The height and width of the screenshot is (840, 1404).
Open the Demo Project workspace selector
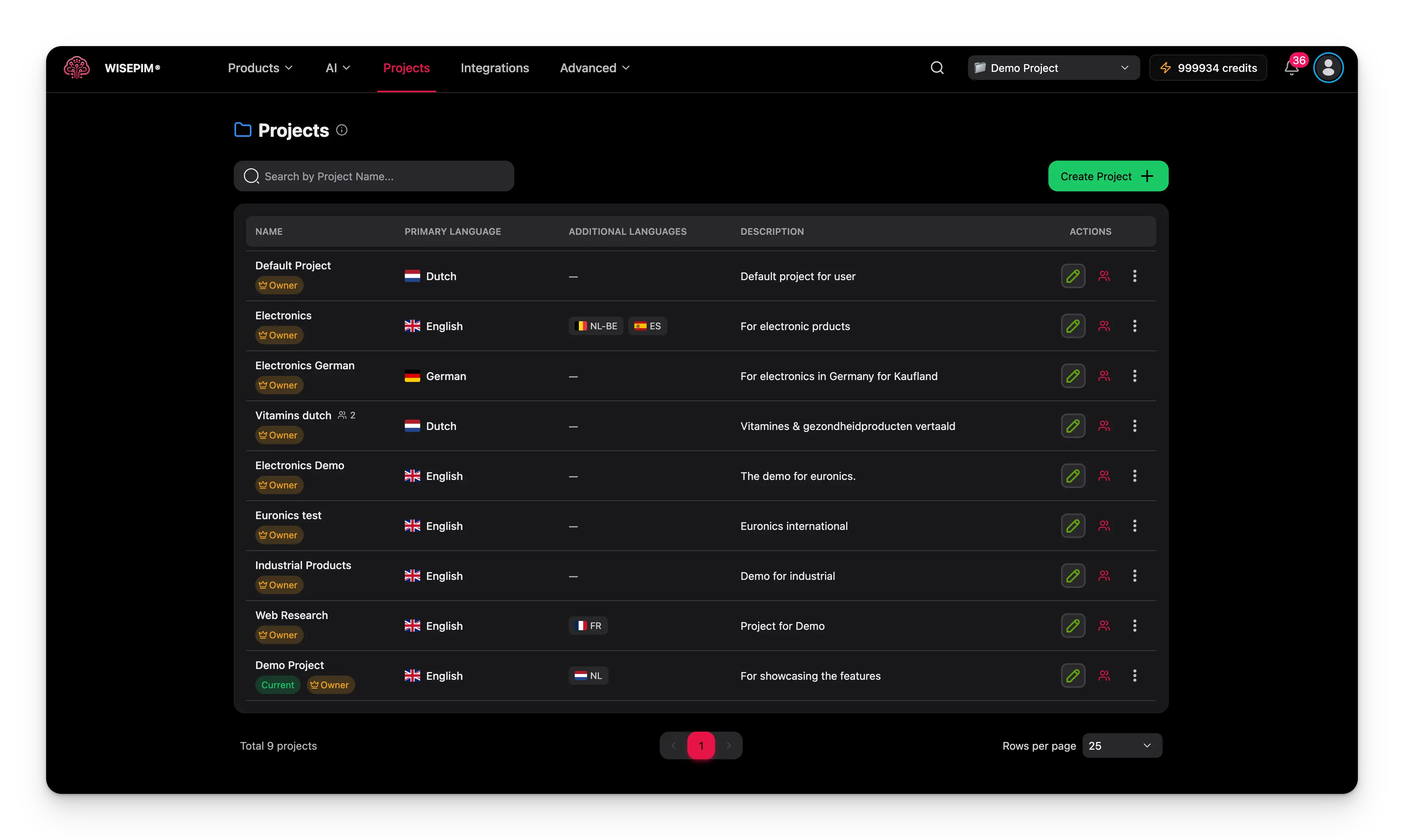[1053, 67]
